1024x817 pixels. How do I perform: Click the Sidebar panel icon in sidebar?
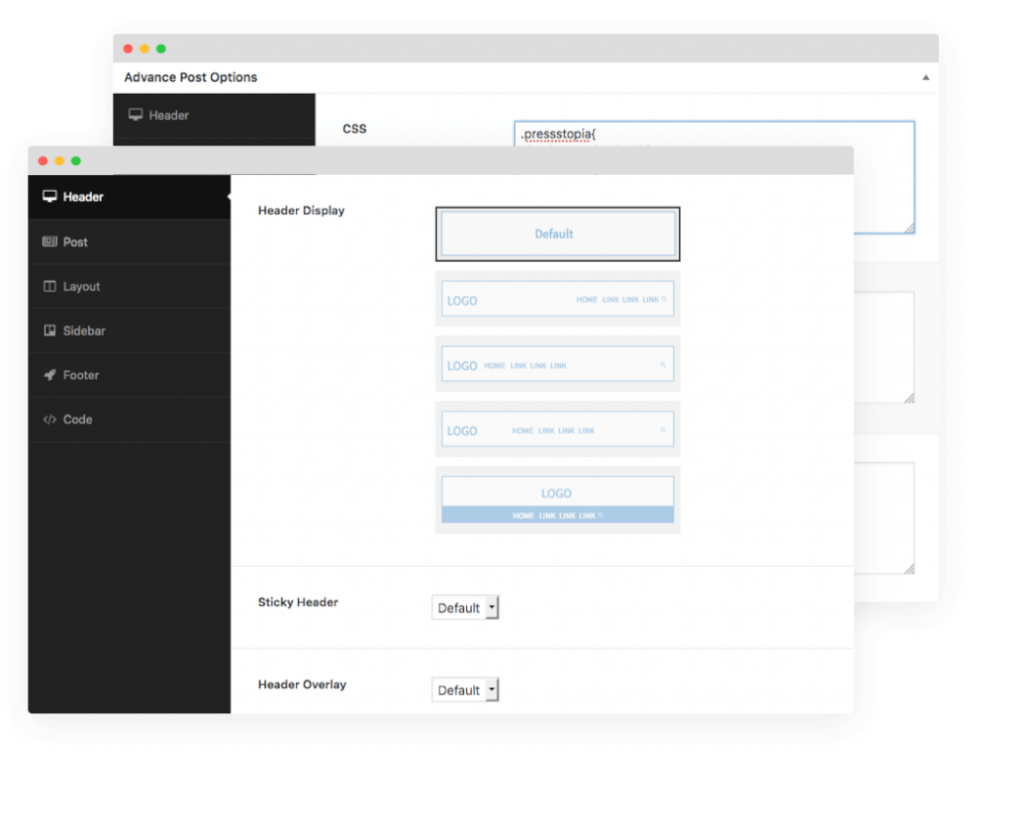point(49,331)
